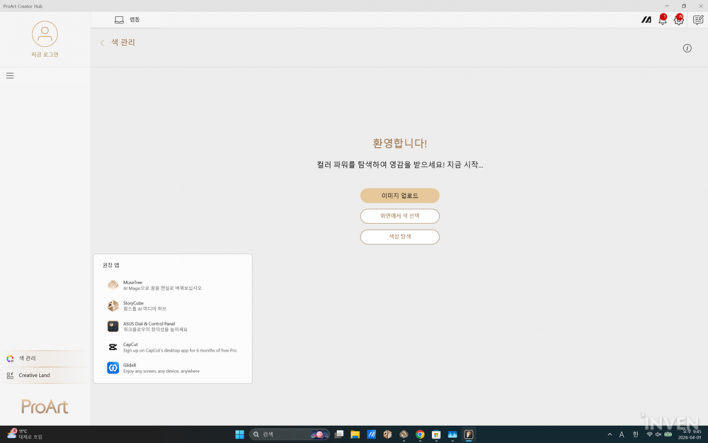Open the settings gear icon with badge

click(x=679, y=20)
